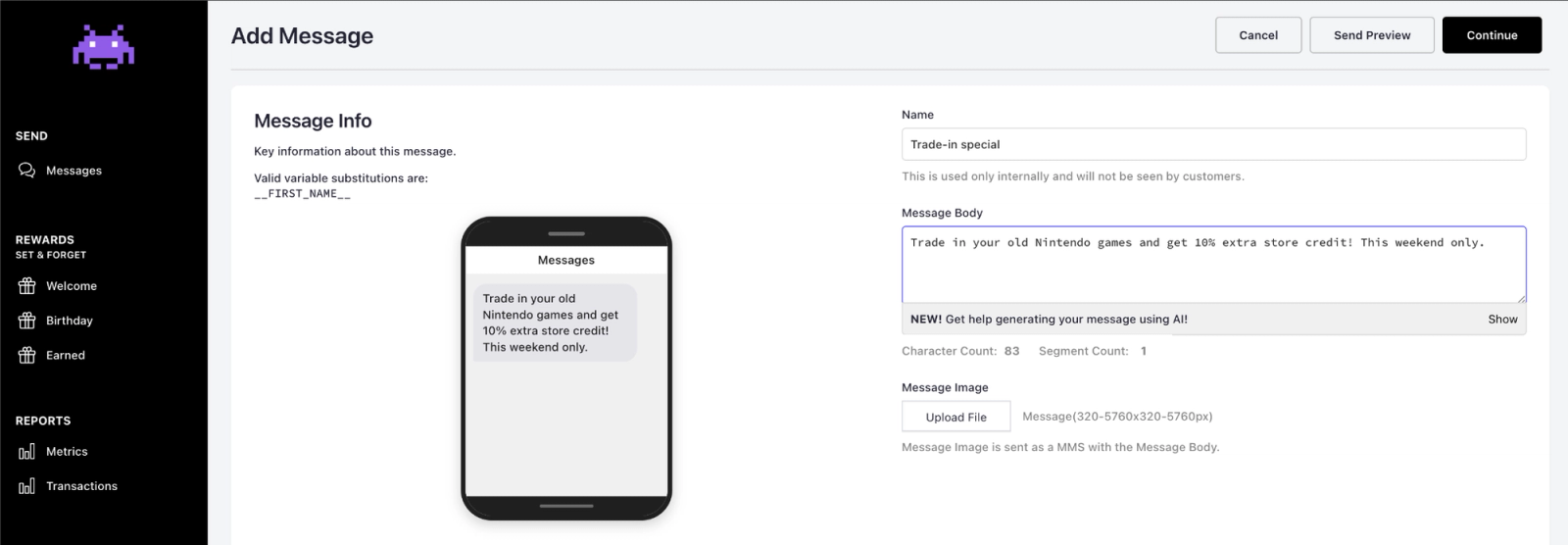
Task: Click the 'NEW! Get help generating' text
Action: (x=1049, y=320)
